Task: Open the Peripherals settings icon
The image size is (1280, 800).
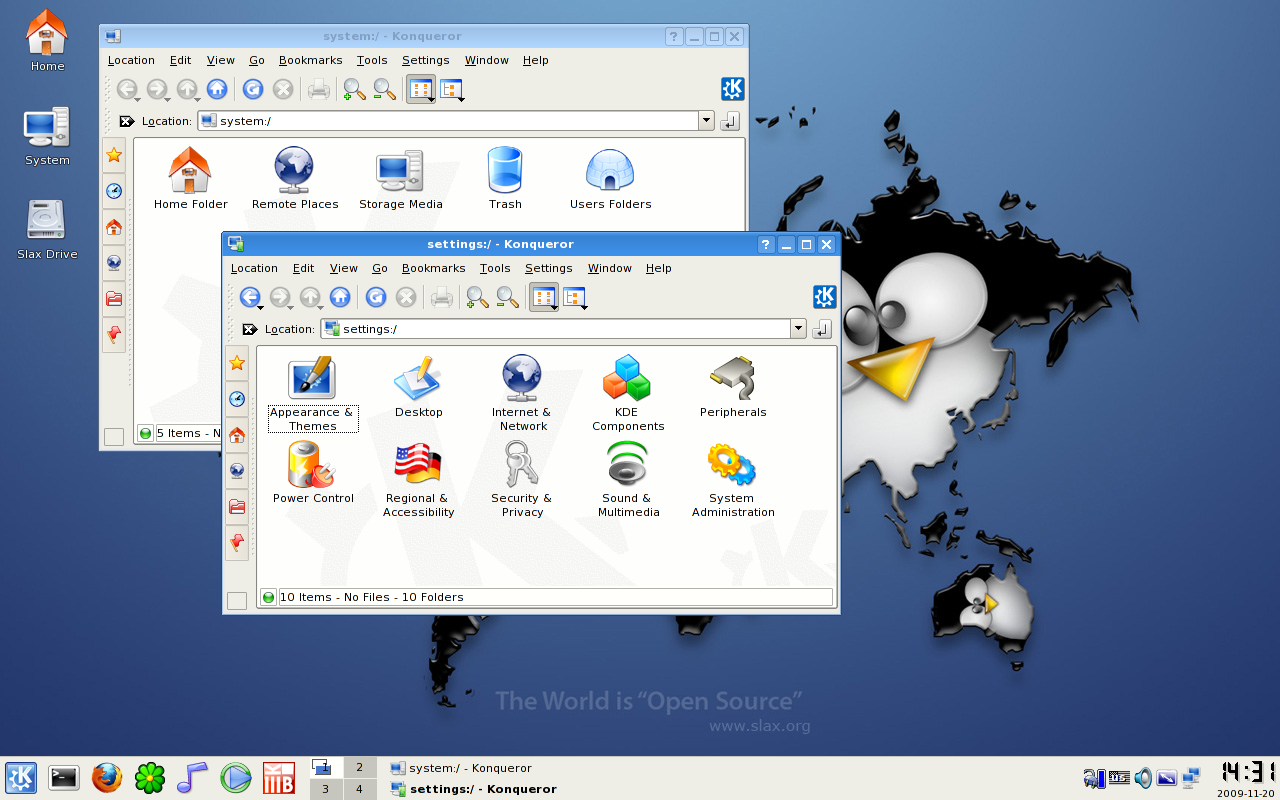Action: (x=733, y=381)
